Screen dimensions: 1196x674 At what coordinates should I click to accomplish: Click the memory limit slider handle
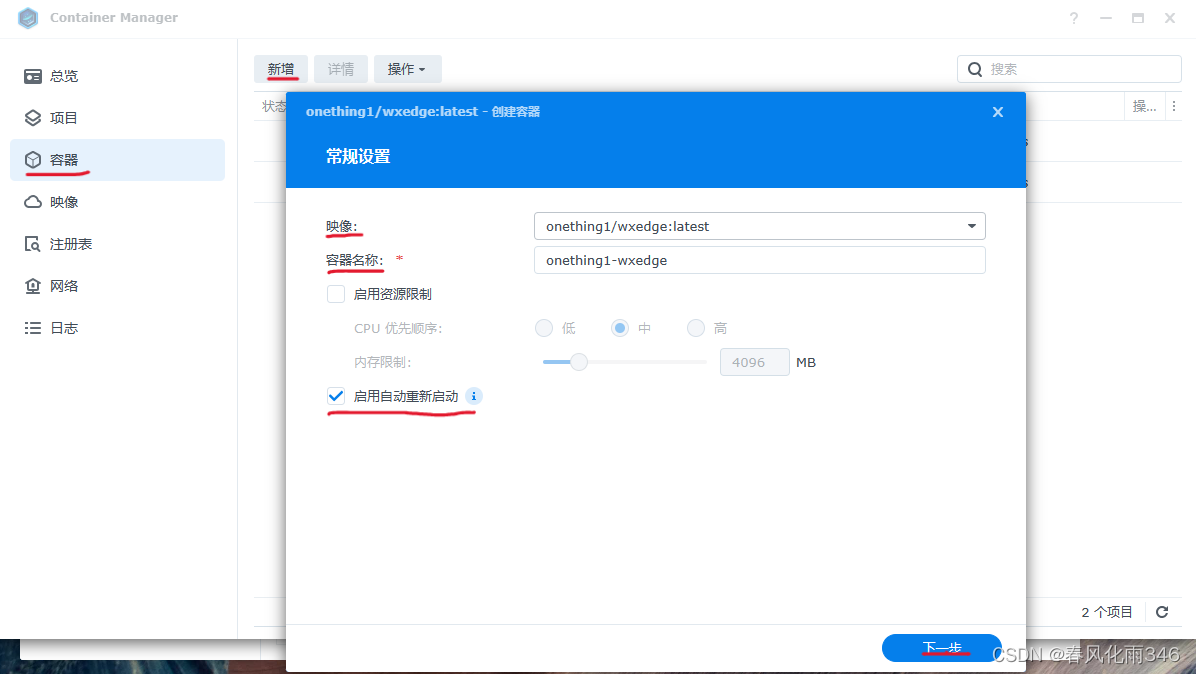579,362
